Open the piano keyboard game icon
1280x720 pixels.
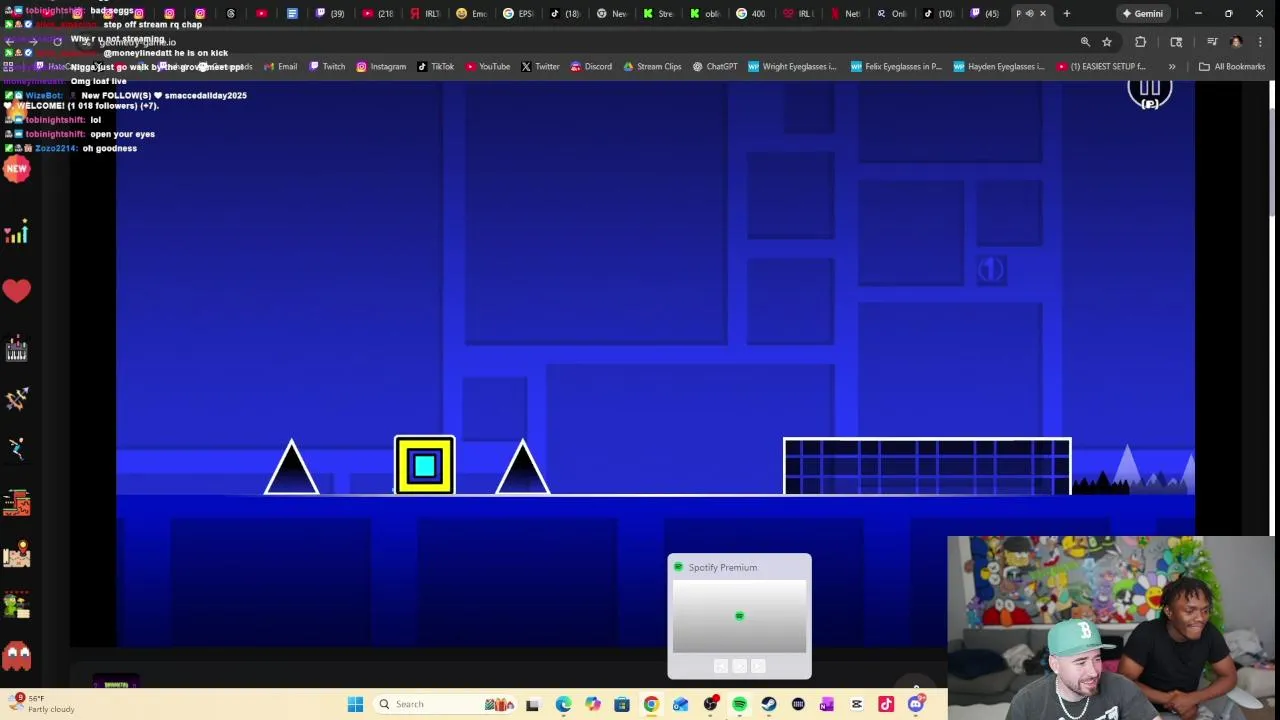[x=16, y=349]
